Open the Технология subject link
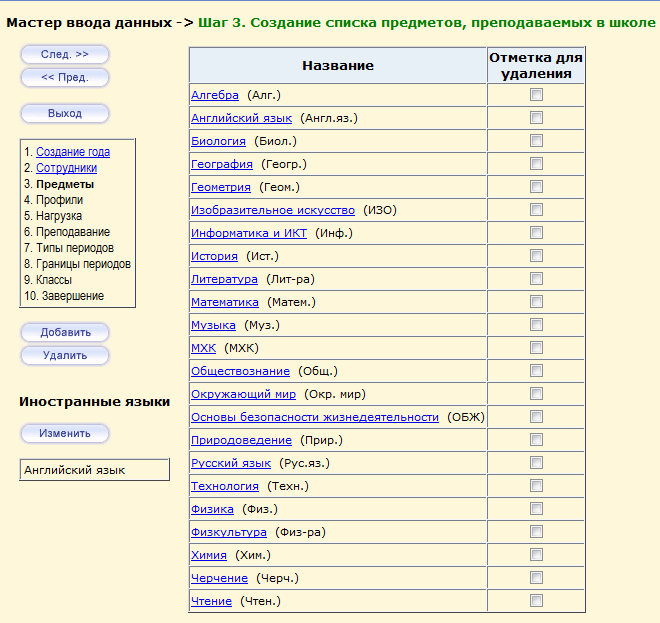 click(x=225, y=486)
